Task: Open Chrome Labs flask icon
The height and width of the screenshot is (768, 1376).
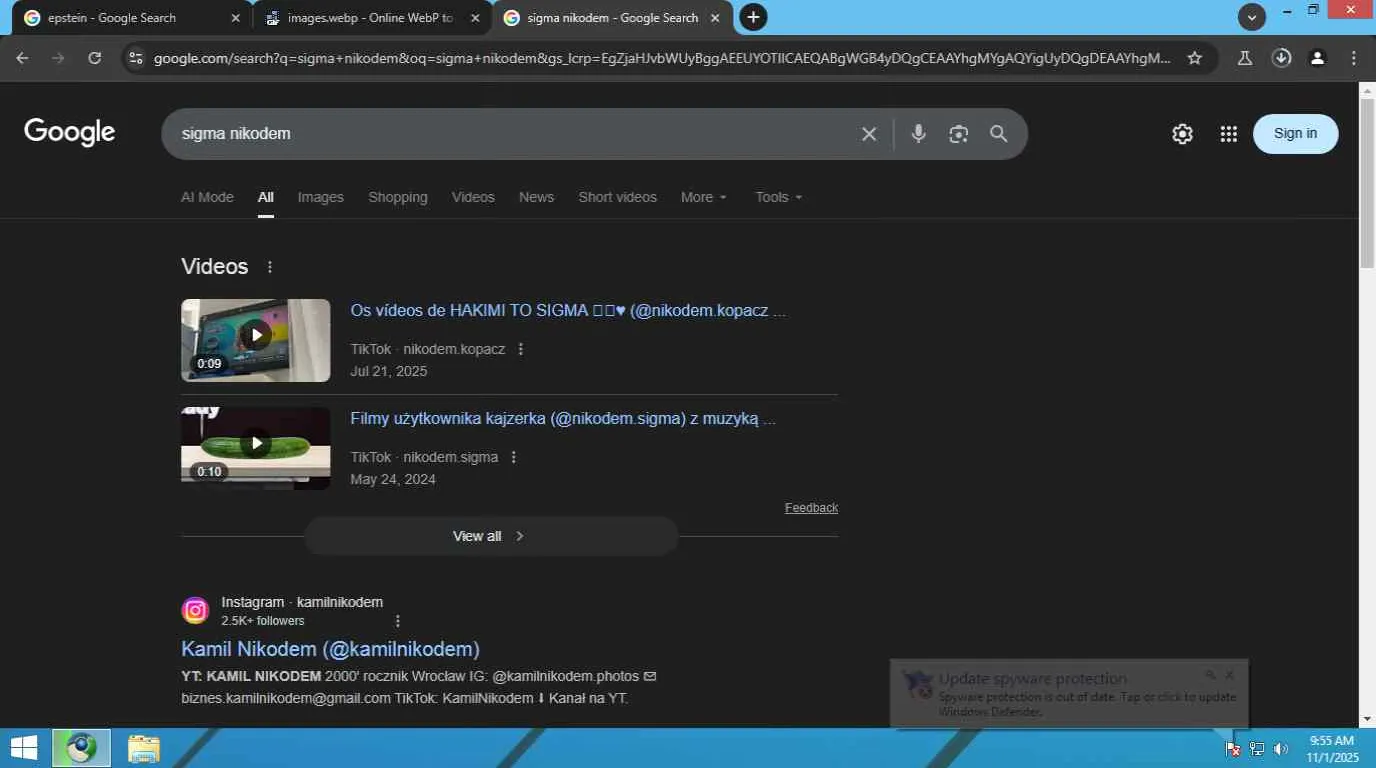Action: click(1245, 58)
